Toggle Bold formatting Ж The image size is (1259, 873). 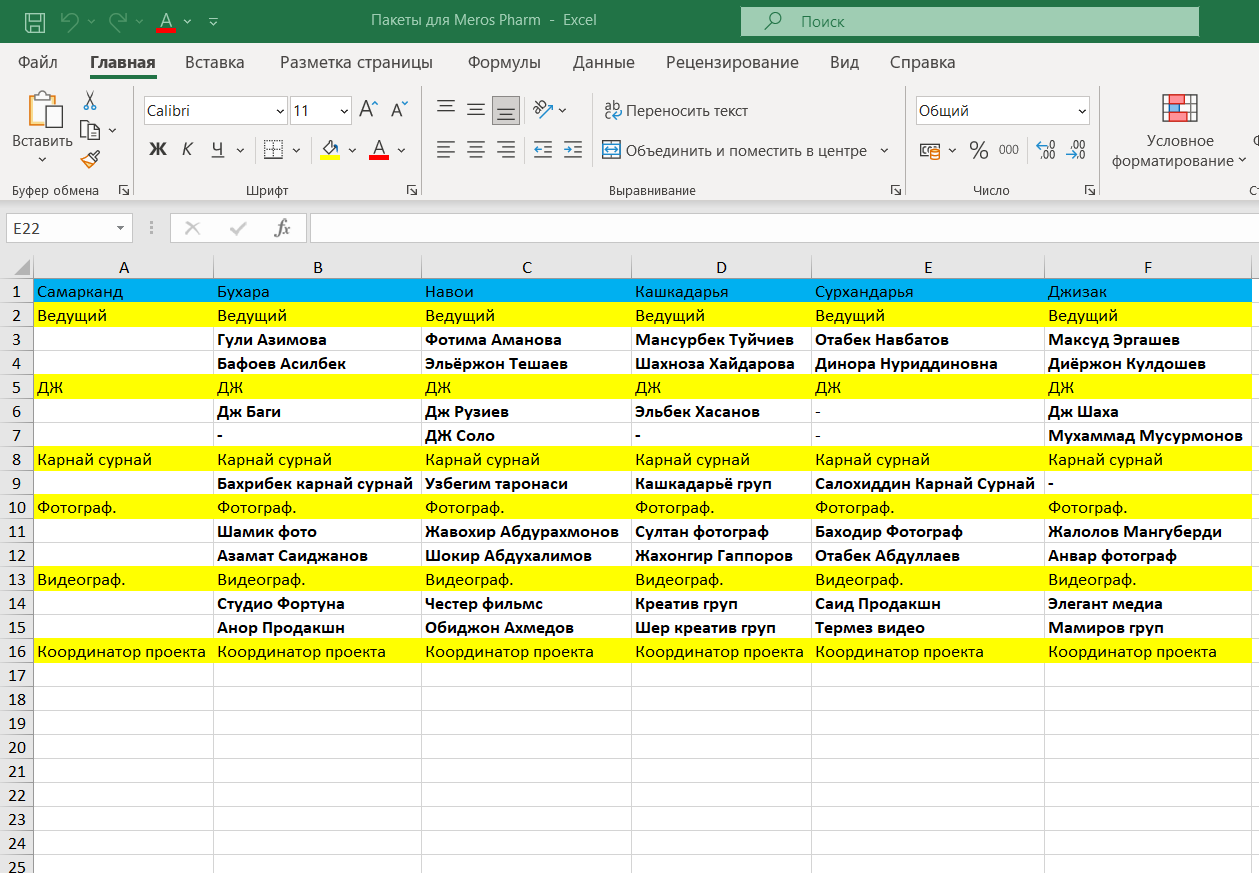[157, 150]
